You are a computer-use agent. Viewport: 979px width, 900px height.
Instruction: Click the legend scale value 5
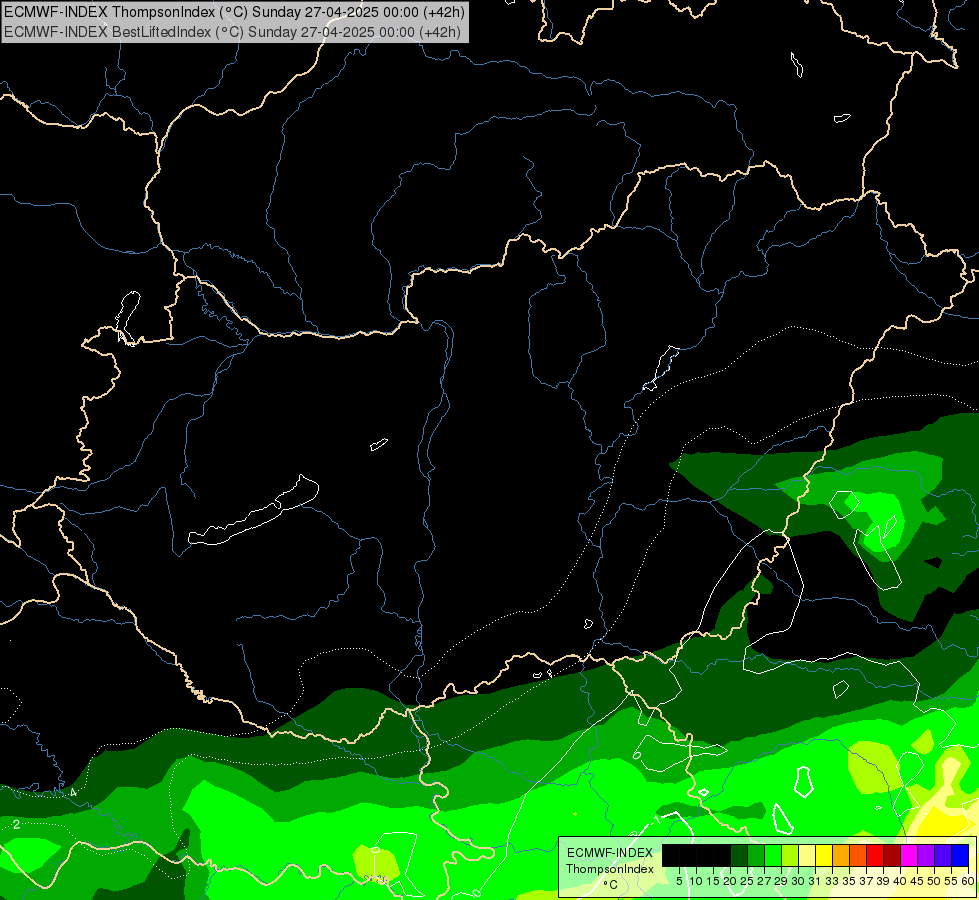click(679, 881)
